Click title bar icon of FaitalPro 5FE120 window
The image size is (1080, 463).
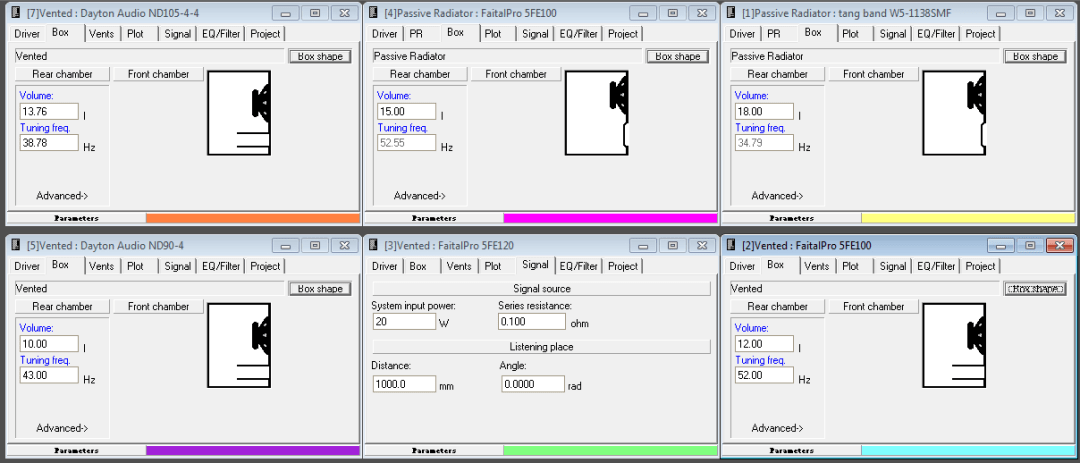pyautogui.click(x=373, y=245)
